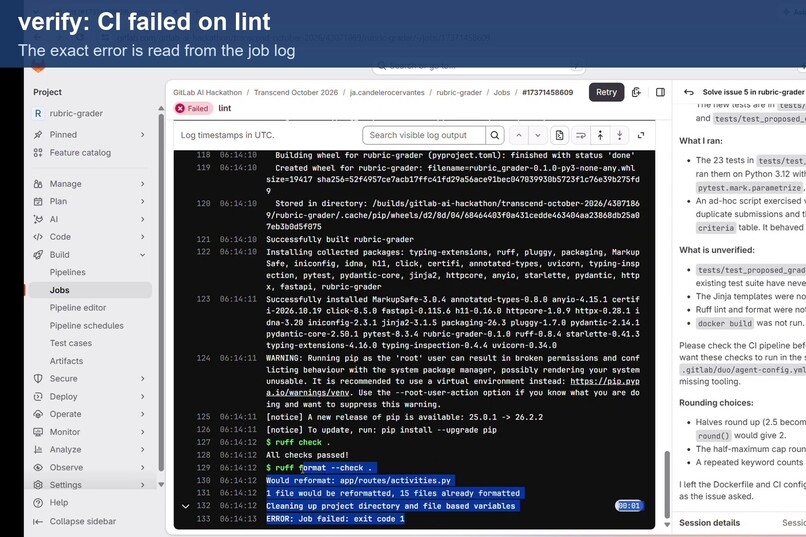Click the 00:01 section duration badge
This screenshot has width=806, height=537.
[x=629, y=506]
